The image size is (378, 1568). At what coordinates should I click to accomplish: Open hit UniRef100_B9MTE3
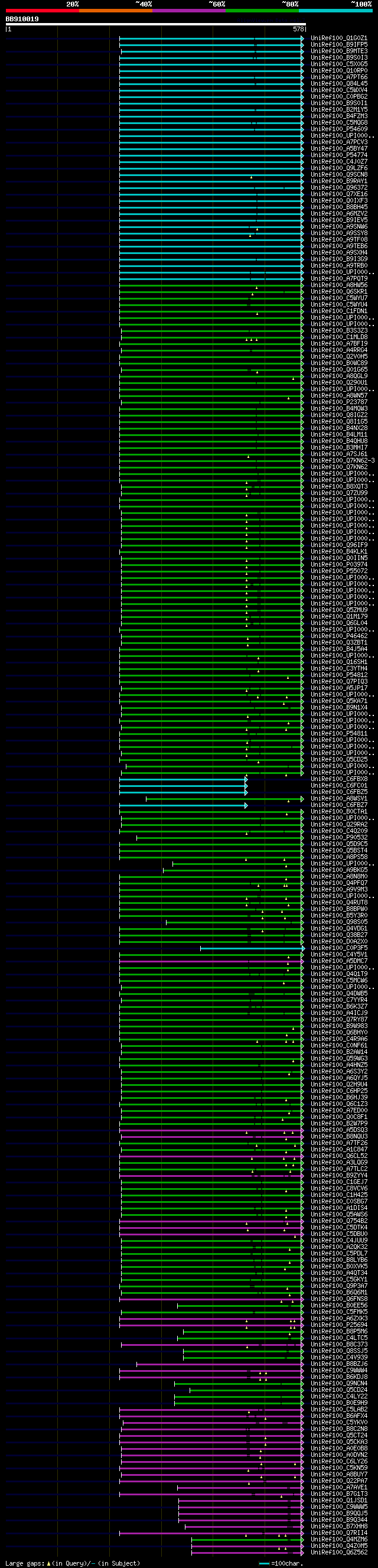coord(339,51)
